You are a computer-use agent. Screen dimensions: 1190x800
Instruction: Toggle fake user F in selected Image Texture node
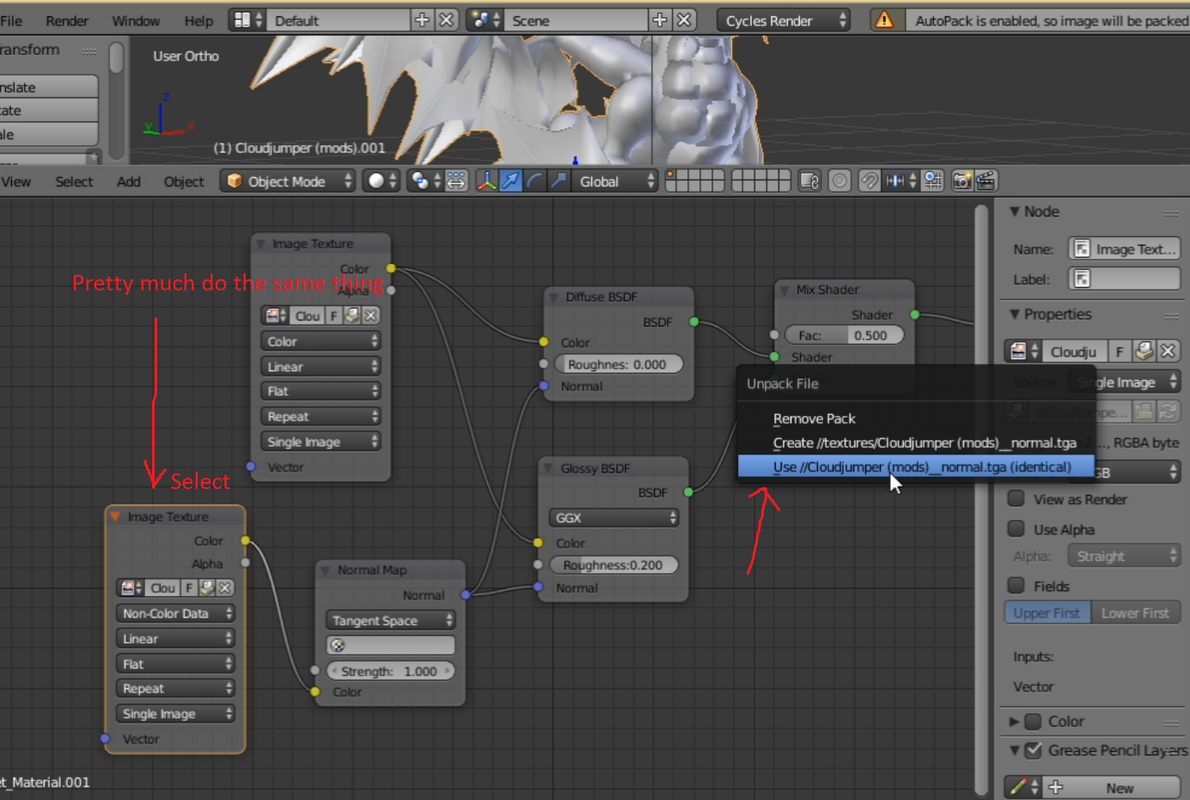[x=189, y=587]
